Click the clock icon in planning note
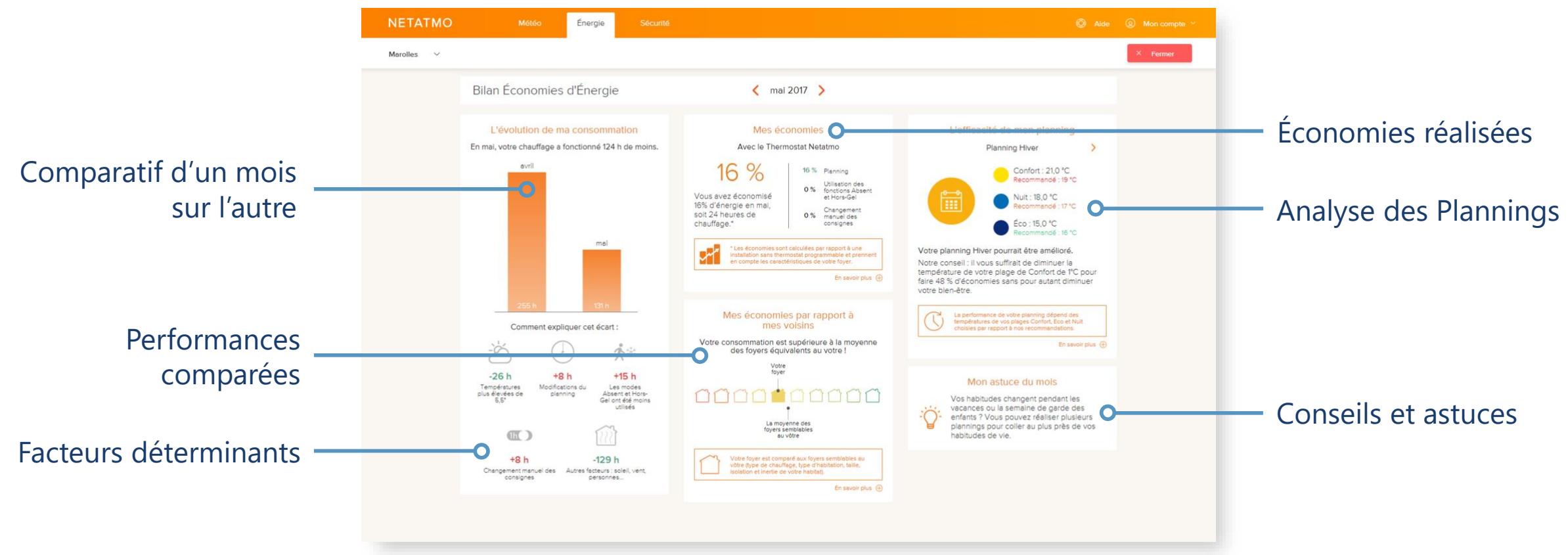 (933, 321)
